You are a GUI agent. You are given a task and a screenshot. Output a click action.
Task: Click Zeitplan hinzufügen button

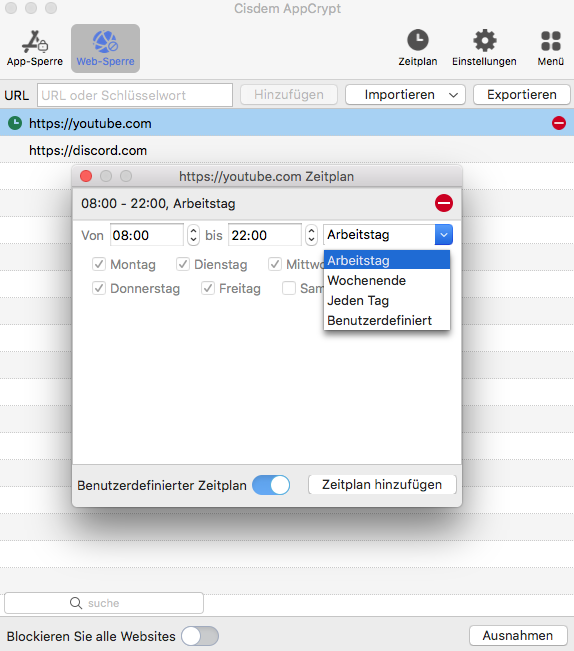(382, 485)
